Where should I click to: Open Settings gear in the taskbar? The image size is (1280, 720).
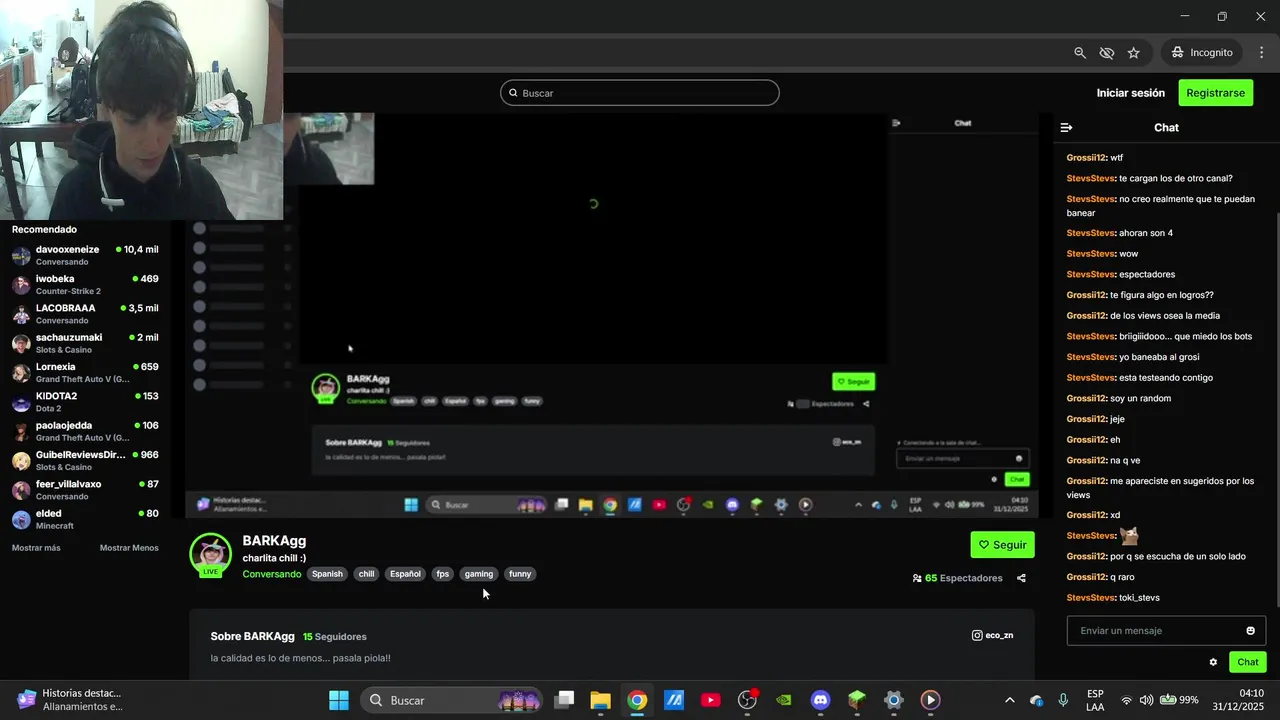click(x=894, y=700)
